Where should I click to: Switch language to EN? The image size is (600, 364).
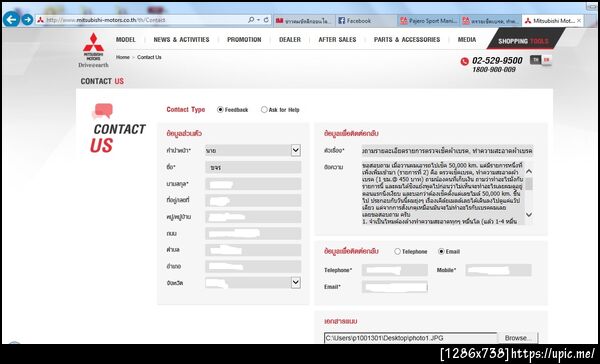(546, 60)
